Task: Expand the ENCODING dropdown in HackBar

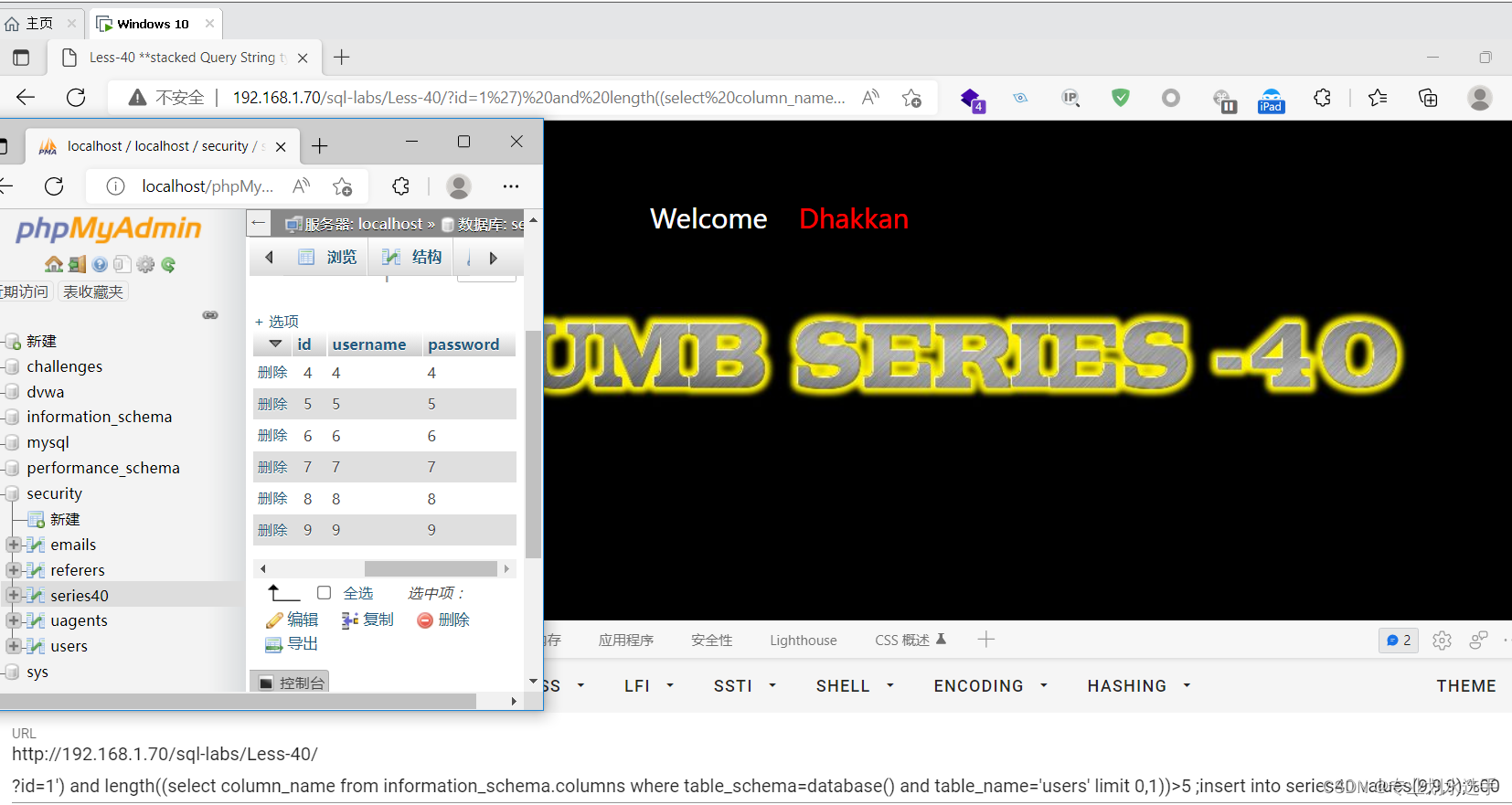Action: [x=990, y=686]
